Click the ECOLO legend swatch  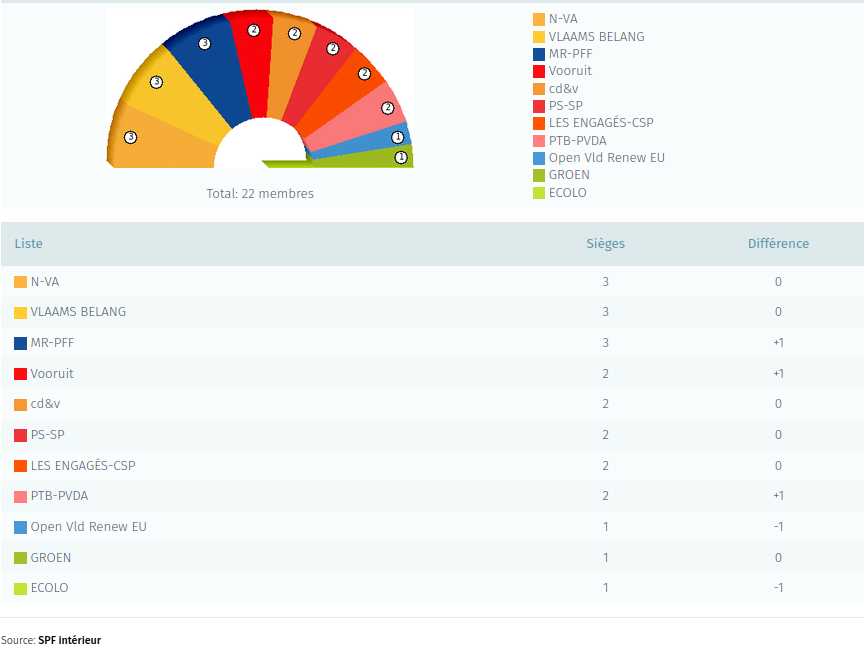pyautogui.click(x=539, y=193)
